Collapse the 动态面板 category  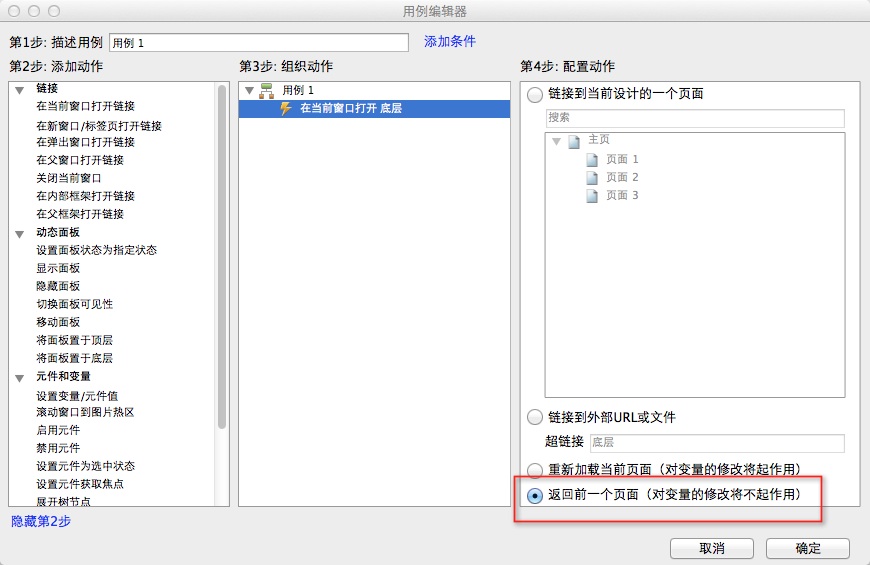(19, 233)
